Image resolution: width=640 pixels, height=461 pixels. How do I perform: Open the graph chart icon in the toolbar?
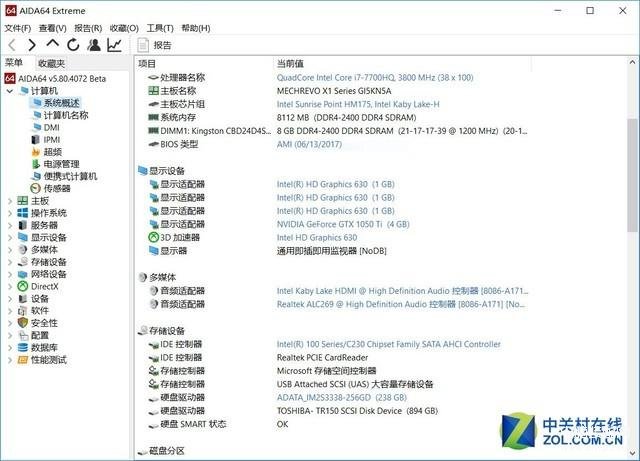114,45
